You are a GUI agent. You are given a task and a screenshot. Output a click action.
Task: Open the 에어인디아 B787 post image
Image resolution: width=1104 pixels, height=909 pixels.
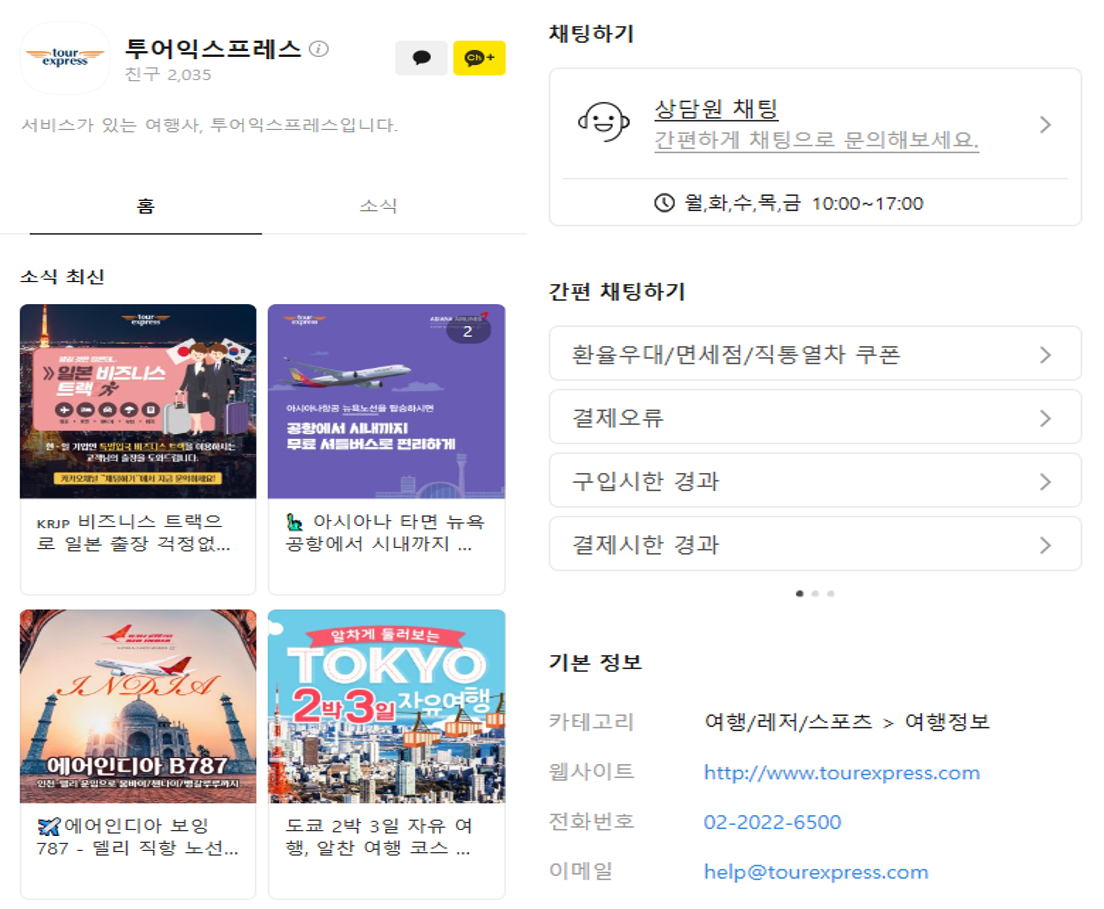[x=138, y=706]
